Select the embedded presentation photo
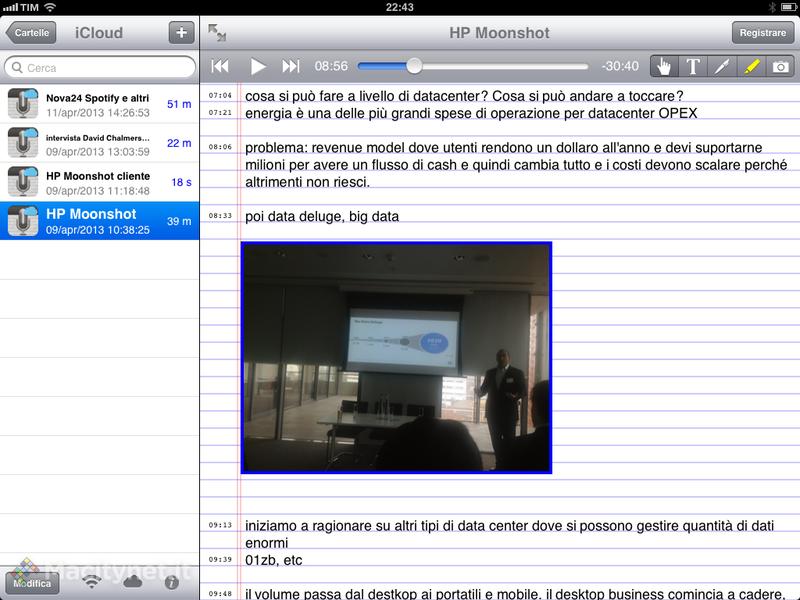The image size is (800, 600). click(396, 358)
